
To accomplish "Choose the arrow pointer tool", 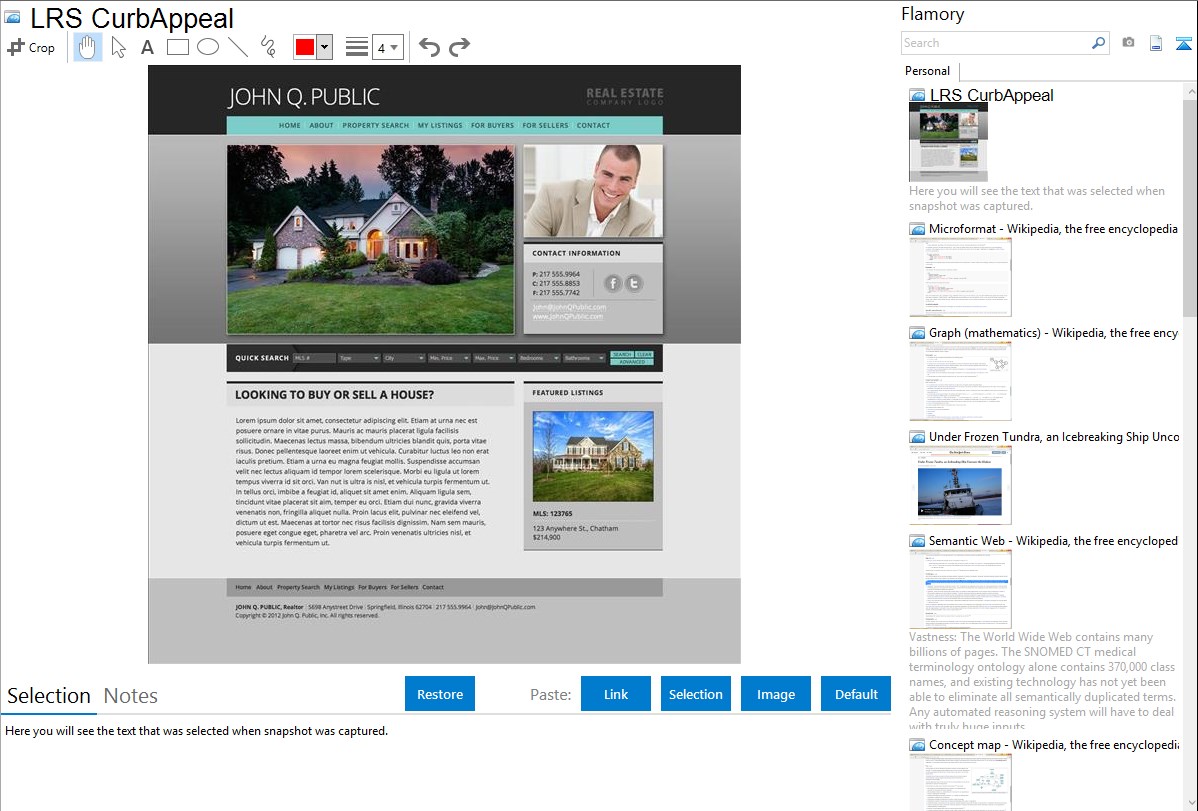I will coord(119,47).
